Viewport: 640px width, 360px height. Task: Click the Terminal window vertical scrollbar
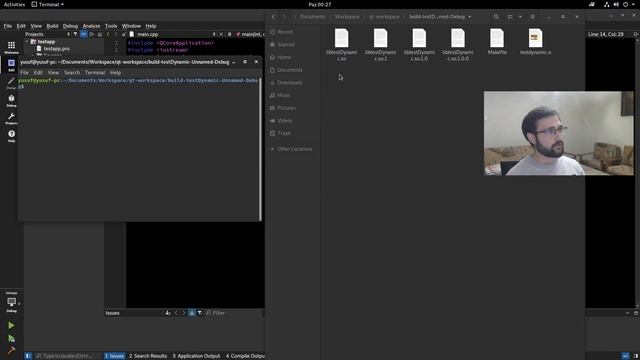[260, 149]
